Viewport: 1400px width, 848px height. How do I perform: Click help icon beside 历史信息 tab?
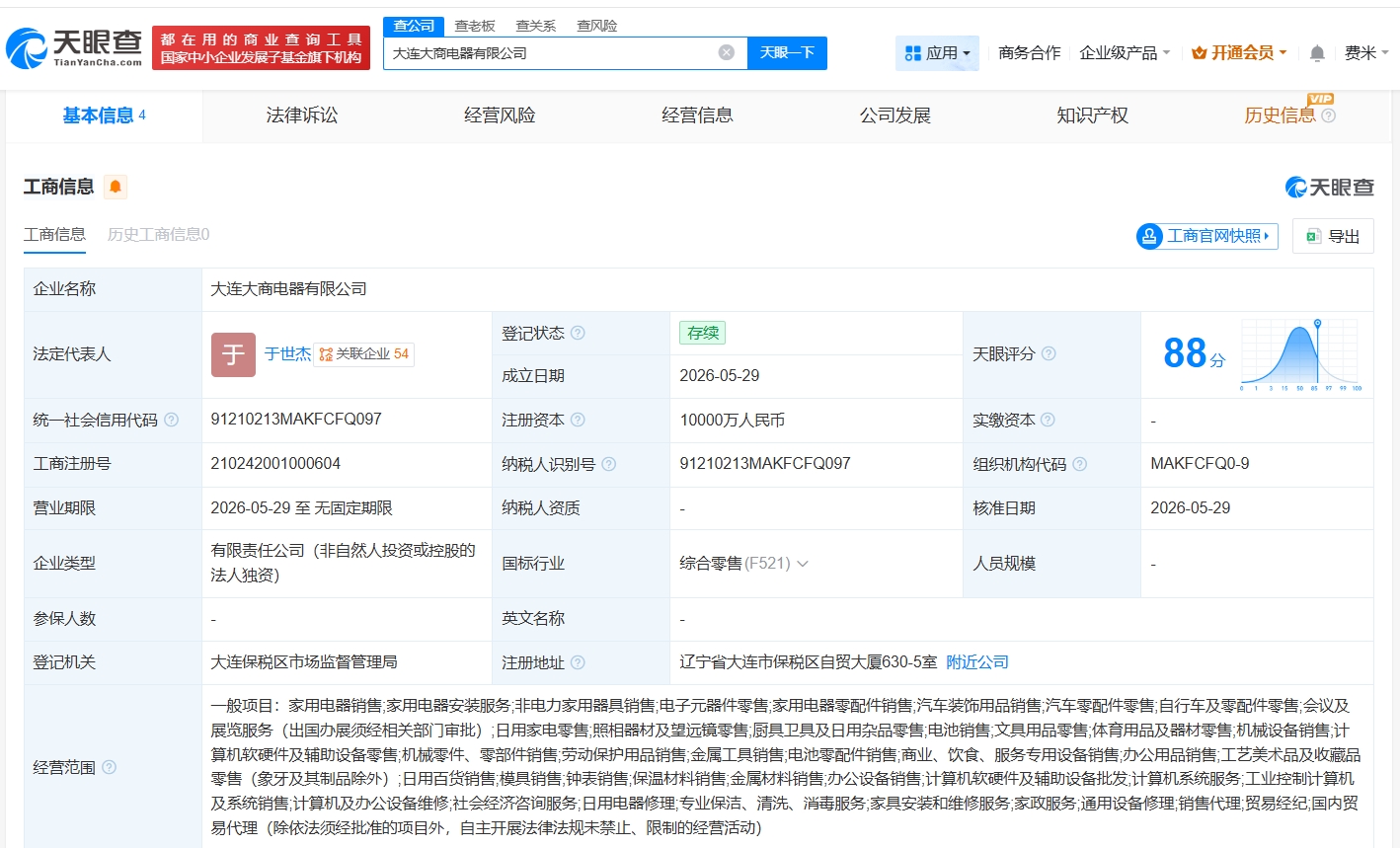(1328, 116)
